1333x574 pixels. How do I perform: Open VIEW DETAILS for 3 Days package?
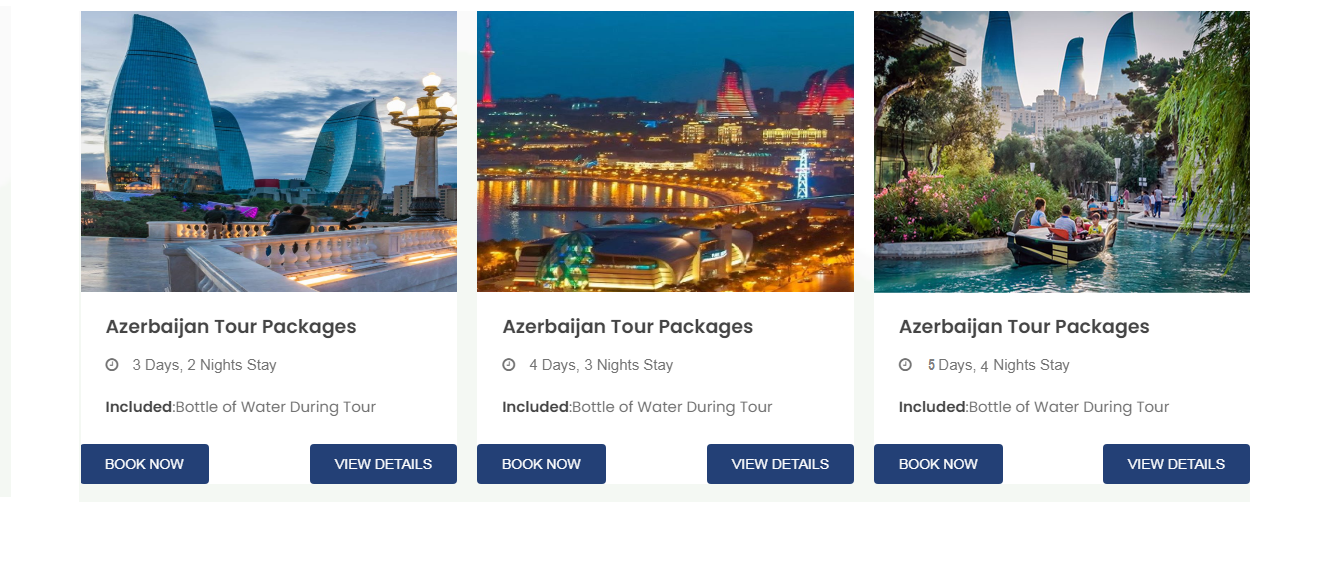(x=383, y=464)
